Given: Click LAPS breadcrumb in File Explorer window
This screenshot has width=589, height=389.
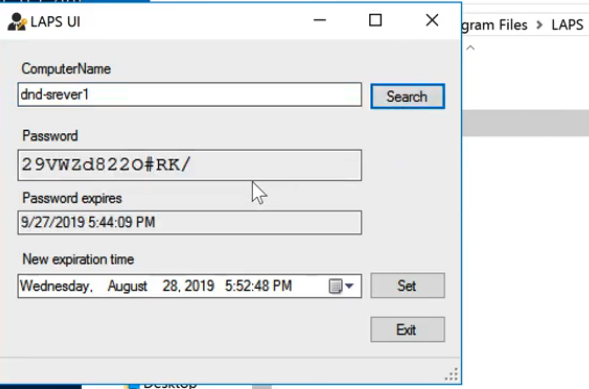Looking at the screenshot, I should pos(567,25).
